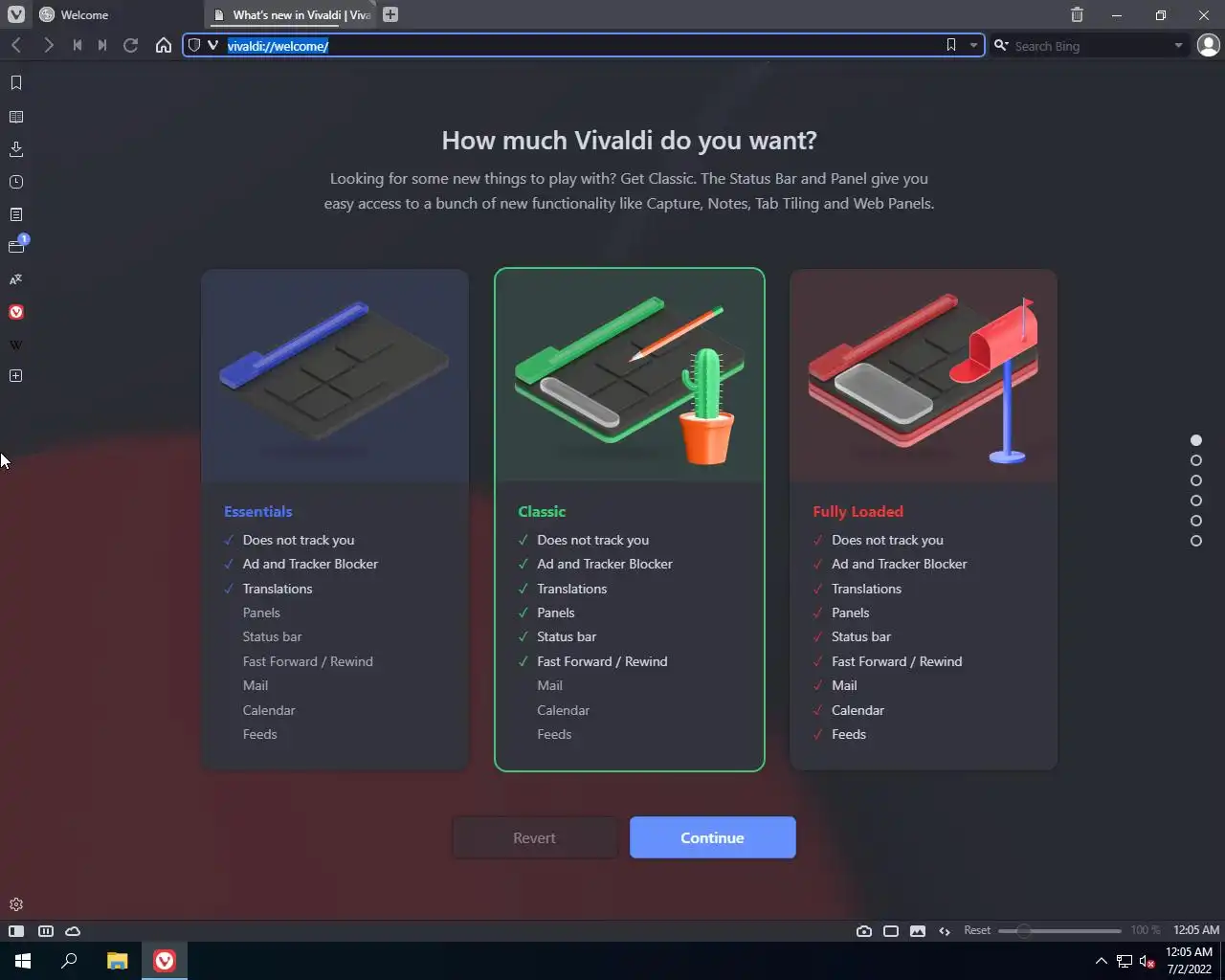Screen dimensions: 1225x980
Task: Go forward in browsing history
Action: click(x=48, y=45)
